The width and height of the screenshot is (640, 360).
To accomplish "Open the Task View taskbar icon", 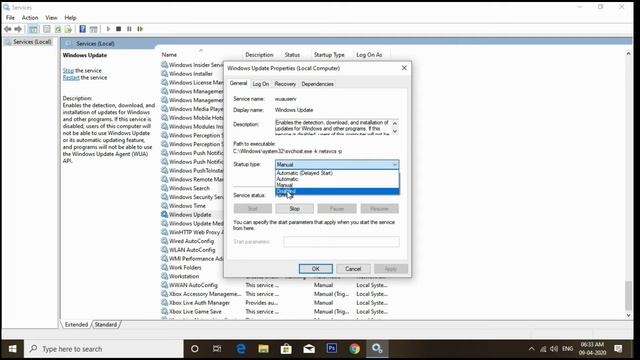I will click(217, 349).
